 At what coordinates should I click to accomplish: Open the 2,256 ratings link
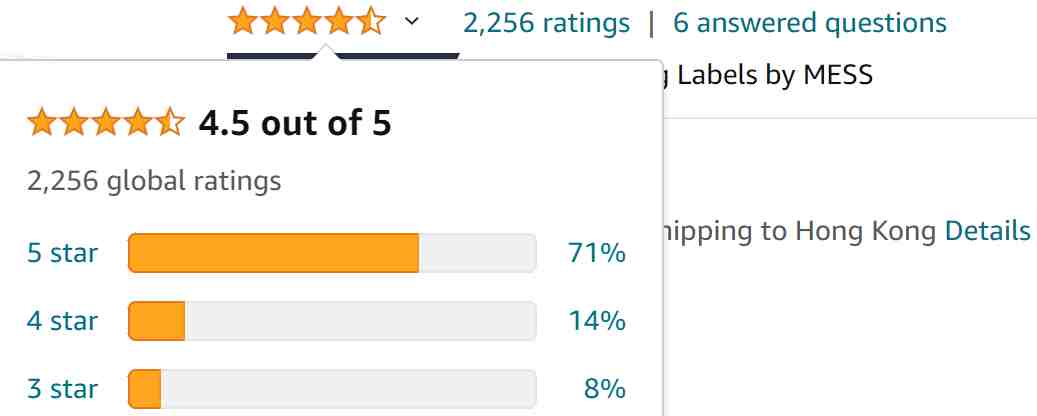pos(546,22)
